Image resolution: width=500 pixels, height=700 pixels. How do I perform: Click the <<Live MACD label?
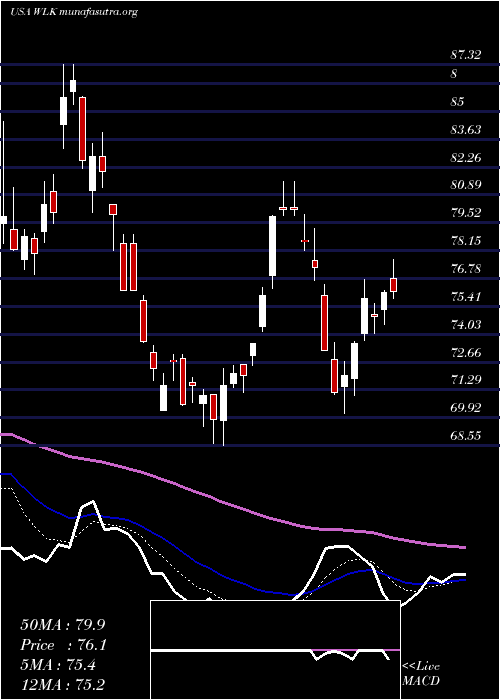tap(421, 674)
